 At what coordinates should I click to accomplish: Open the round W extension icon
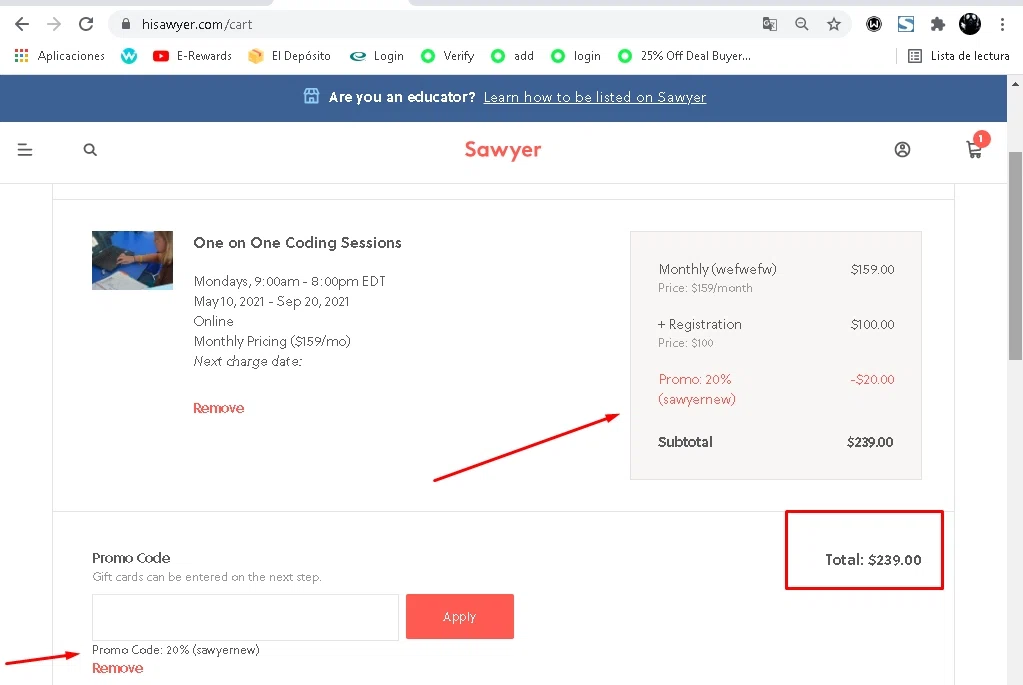tap(874, 24)
